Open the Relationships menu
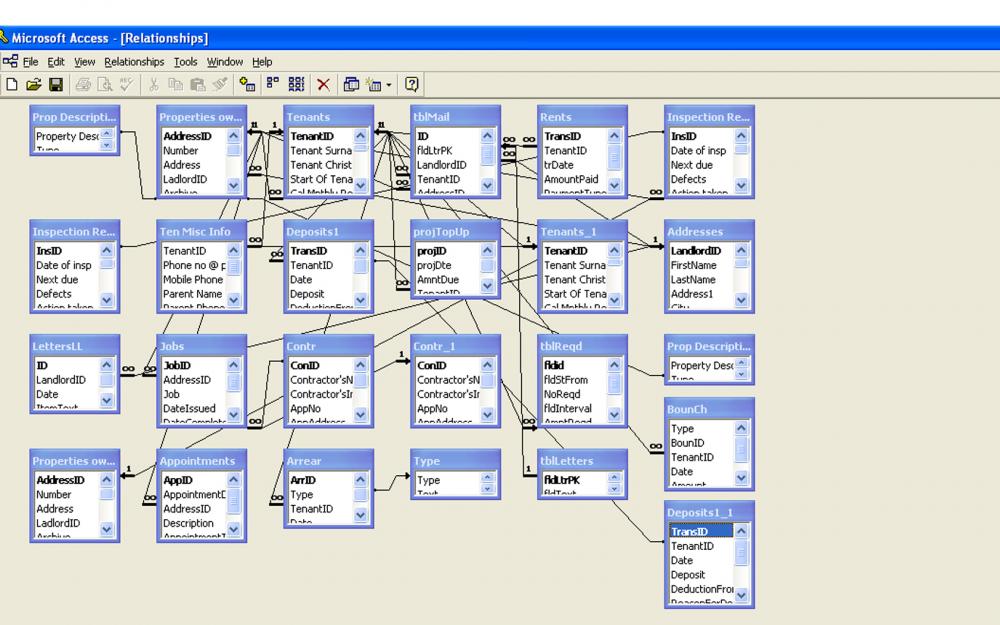Image resolution: width=1000 pixels, height=625 pixels. tap(134, 62)
